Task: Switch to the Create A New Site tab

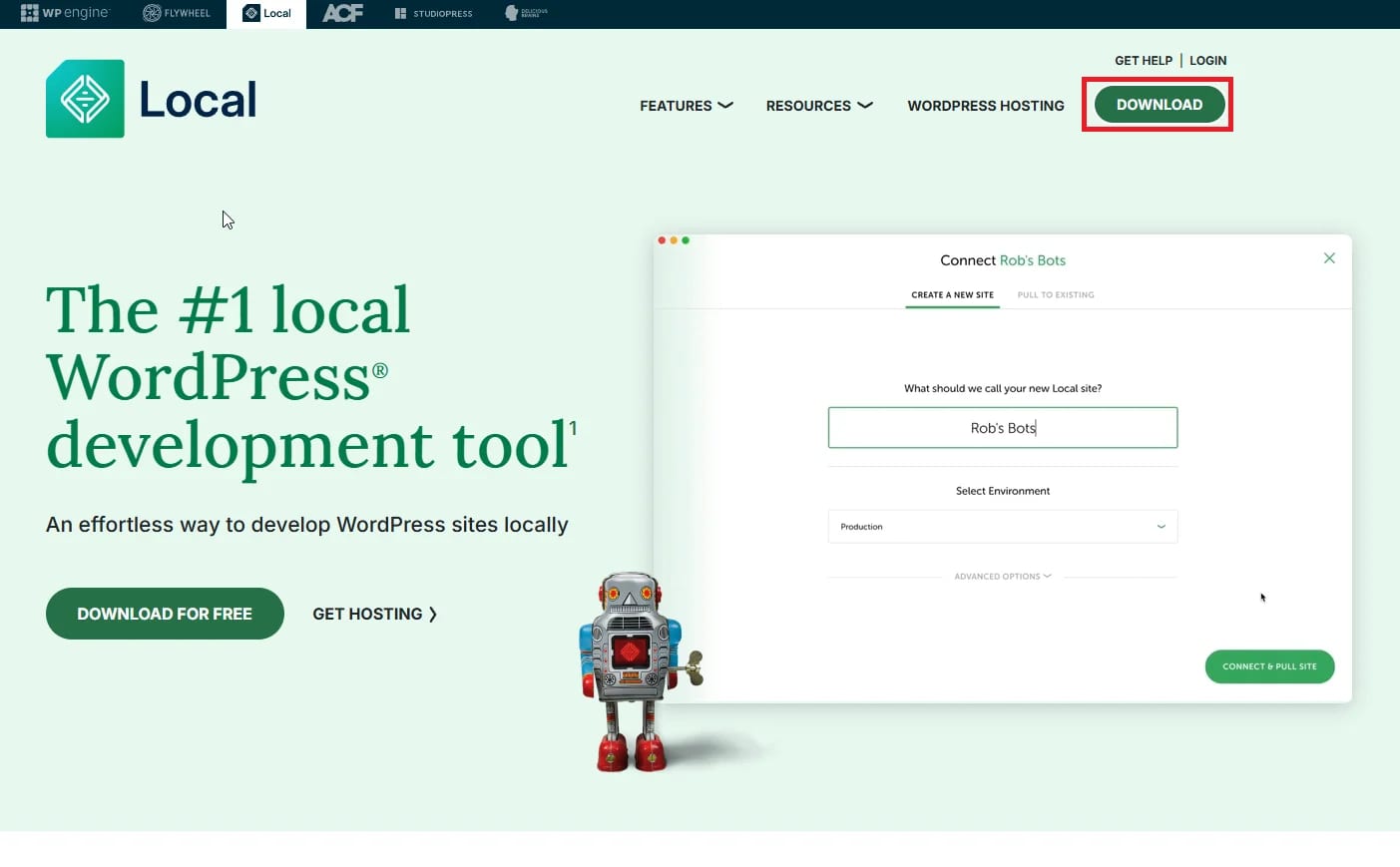Action: pos(951,294)
